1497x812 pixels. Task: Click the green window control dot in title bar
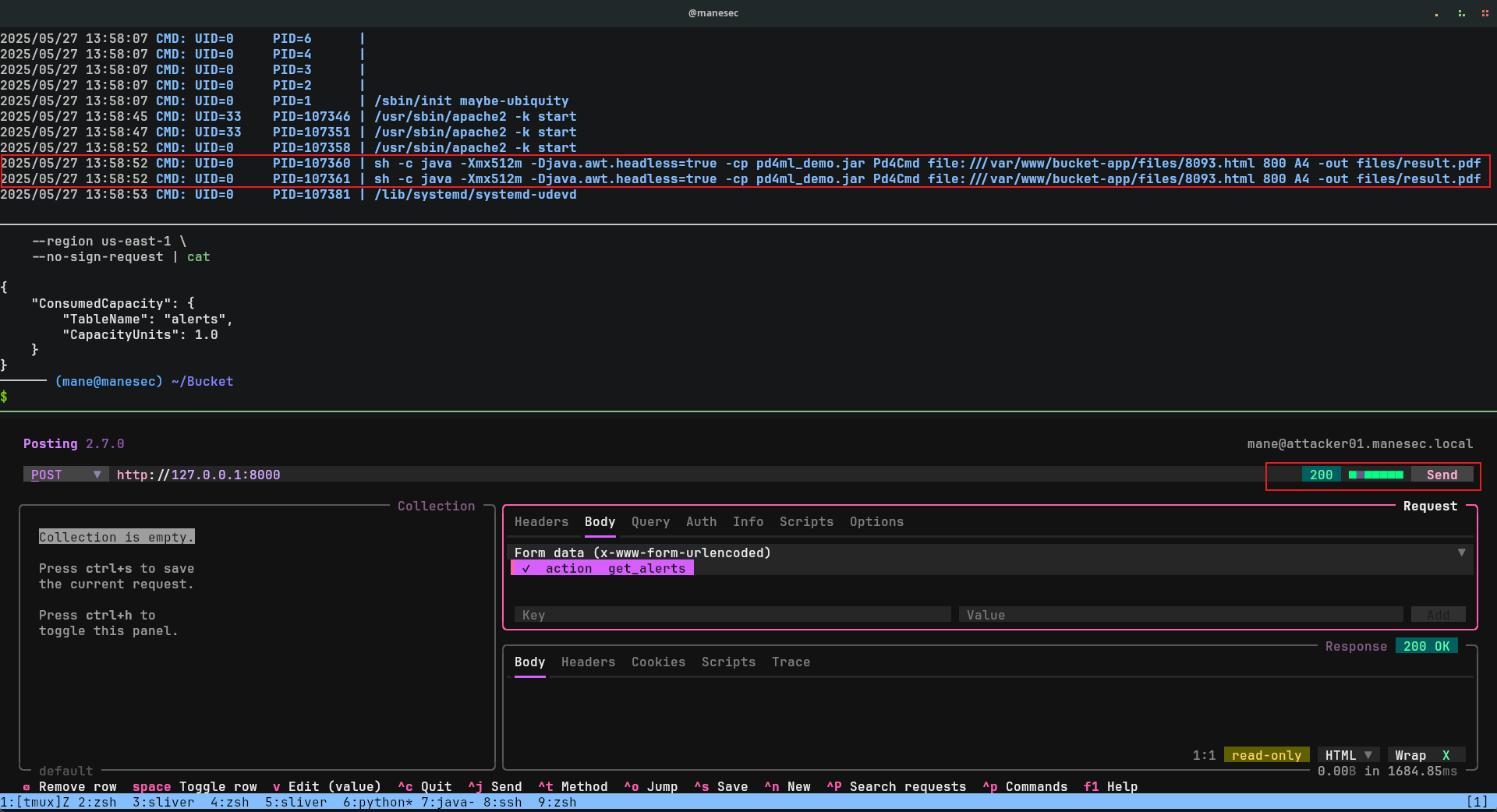(1461, 13)
